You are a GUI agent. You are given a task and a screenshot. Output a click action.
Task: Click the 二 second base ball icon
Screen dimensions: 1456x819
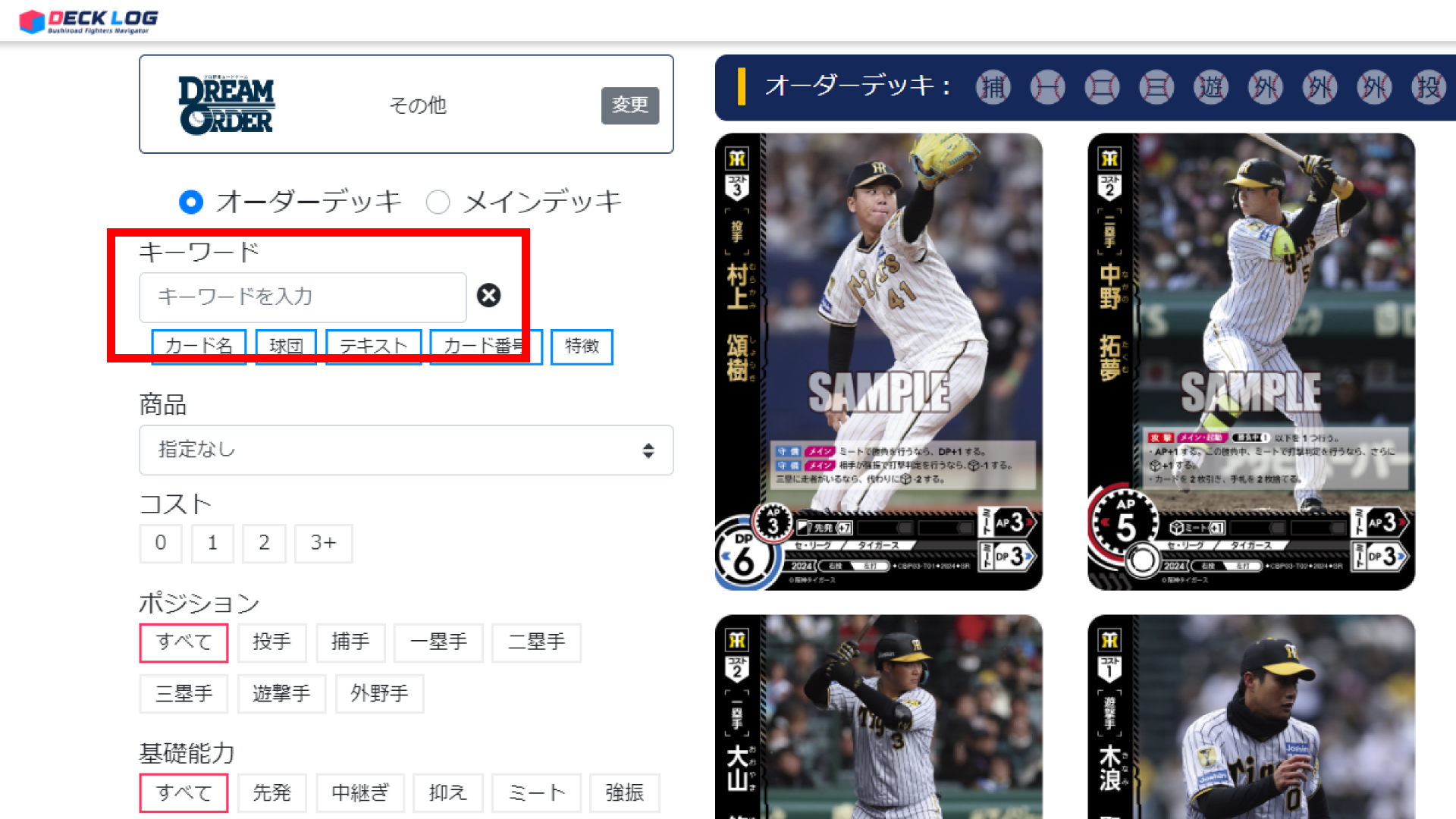tap(1102, 87)
